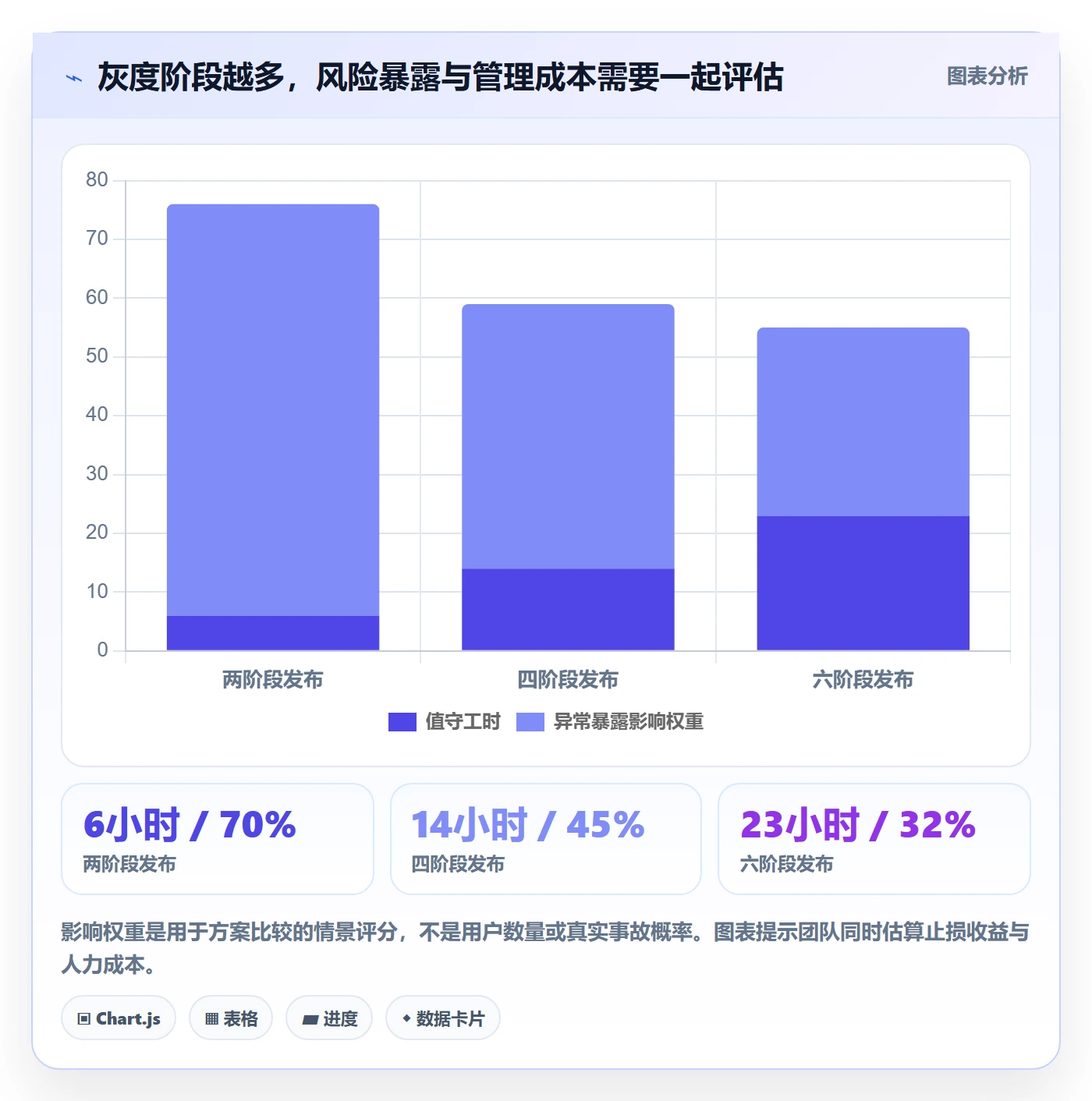The image size is (1092, 1101).
Task: Click the 20 tick on the y-axis
Action: (97, 533)
